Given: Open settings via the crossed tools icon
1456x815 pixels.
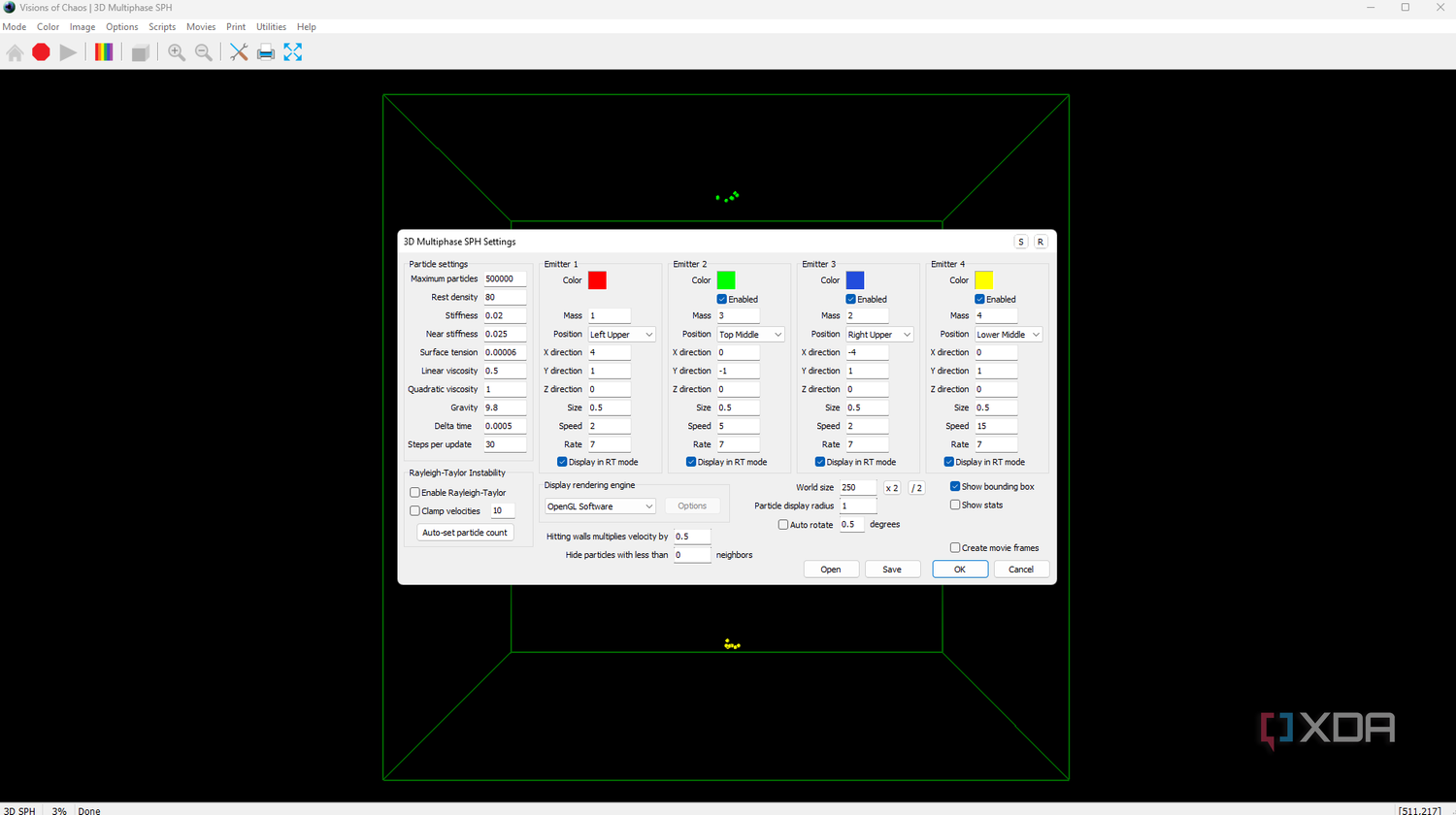Looking at the screenshot, I should click(x=239, y=52).
